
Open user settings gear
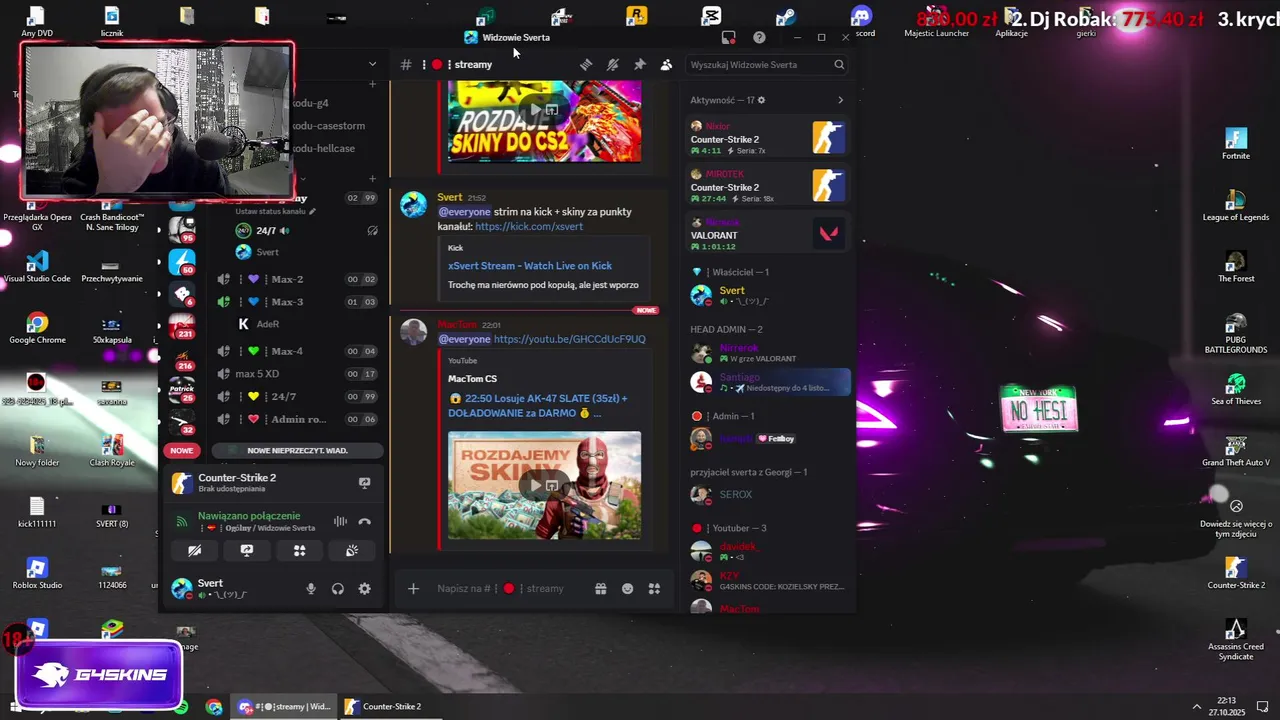click(x=365, y=589)
